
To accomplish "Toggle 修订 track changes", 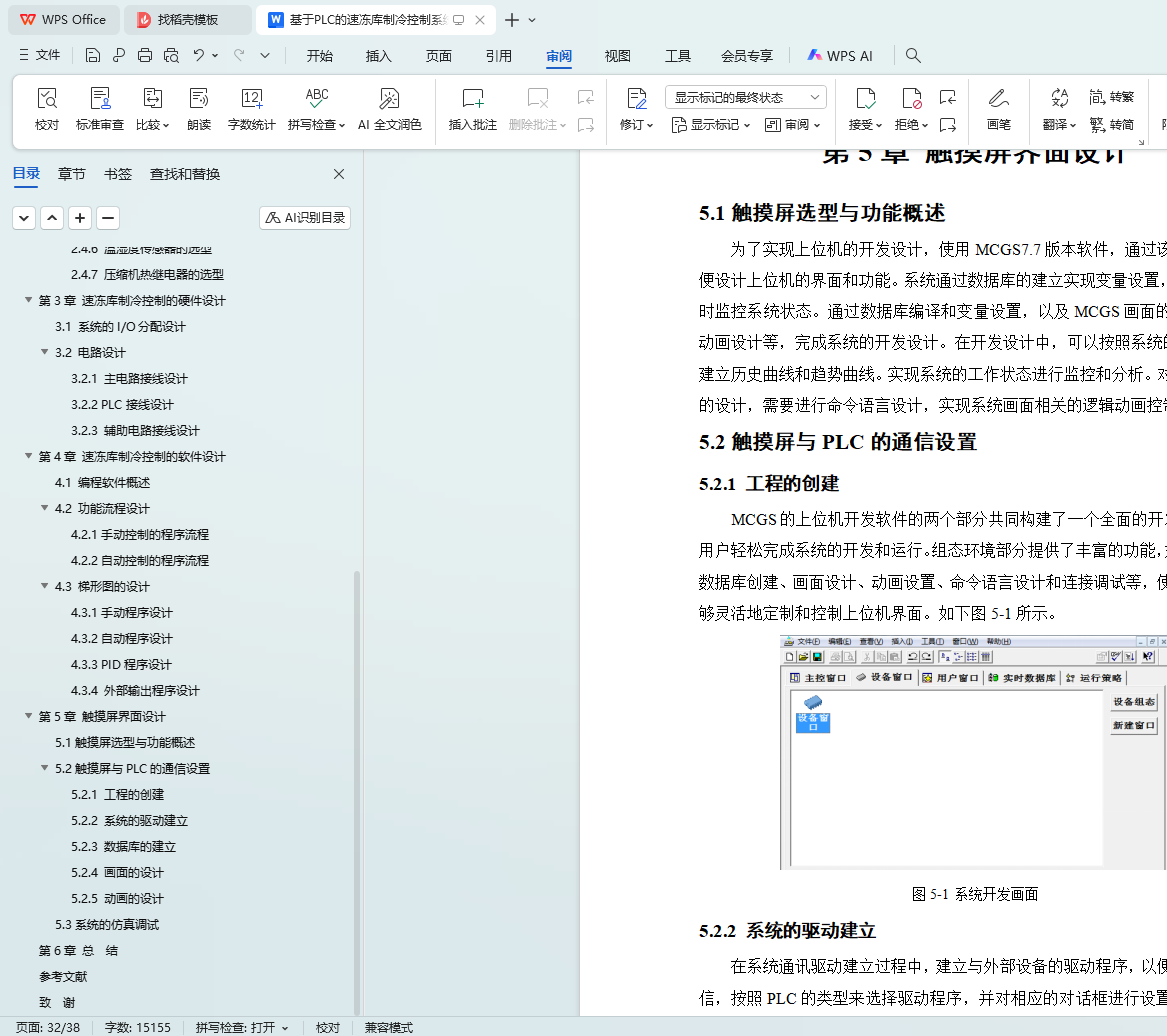I will click(x=636, y=109).
